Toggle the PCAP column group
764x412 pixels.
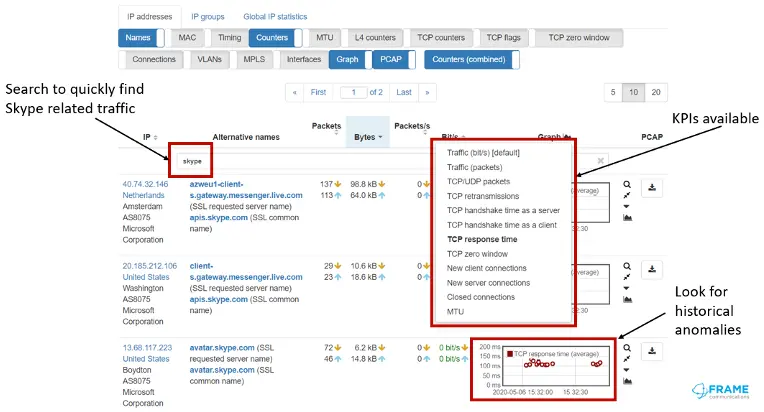(394, 59)
